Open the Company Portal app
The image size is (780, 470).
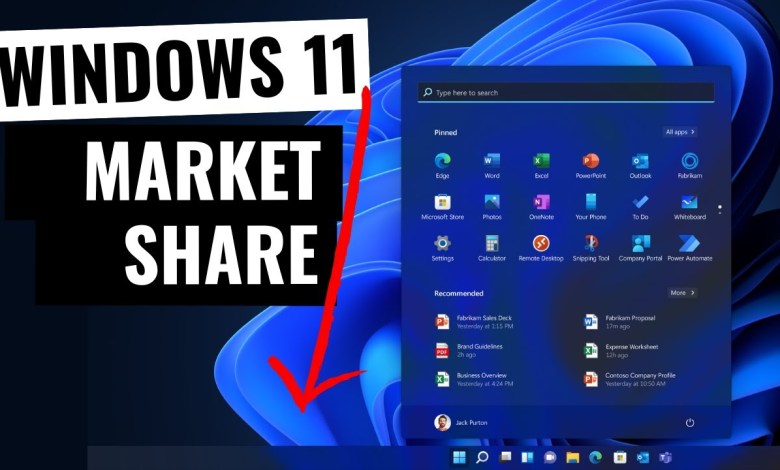point(640,248)
